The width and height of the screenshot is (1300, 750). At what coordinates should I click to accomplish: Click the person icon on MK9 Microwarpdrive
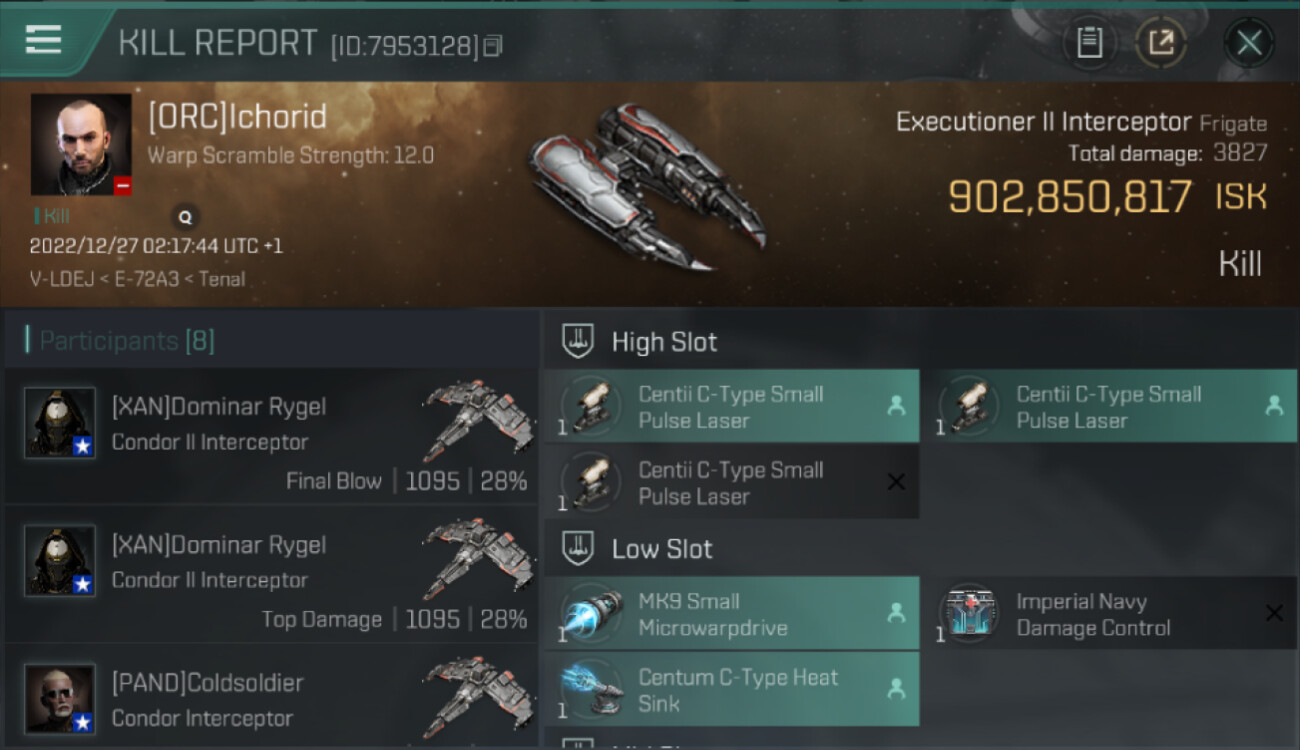coord(896,613)
